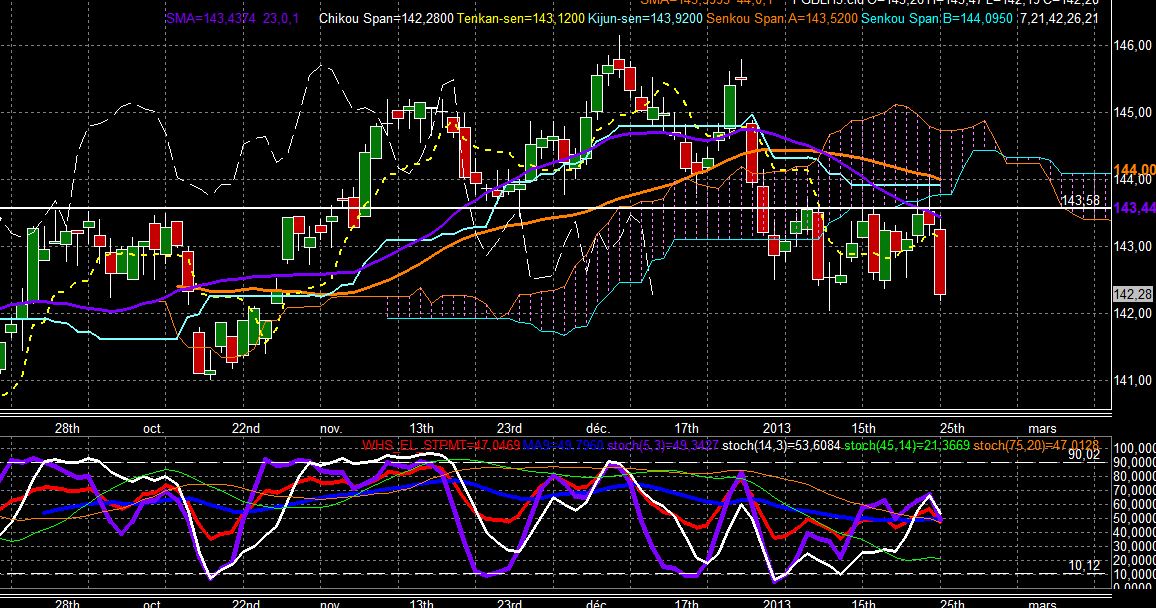The image size is (1156, 608).
Task: Click '25th' on the price chart date axis
Action: coord(952,428)
